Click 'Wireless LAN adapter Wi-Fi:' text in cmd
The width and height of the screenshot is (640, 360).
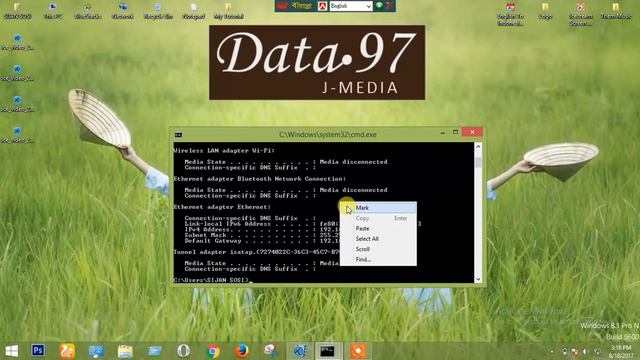coord(224,151)
